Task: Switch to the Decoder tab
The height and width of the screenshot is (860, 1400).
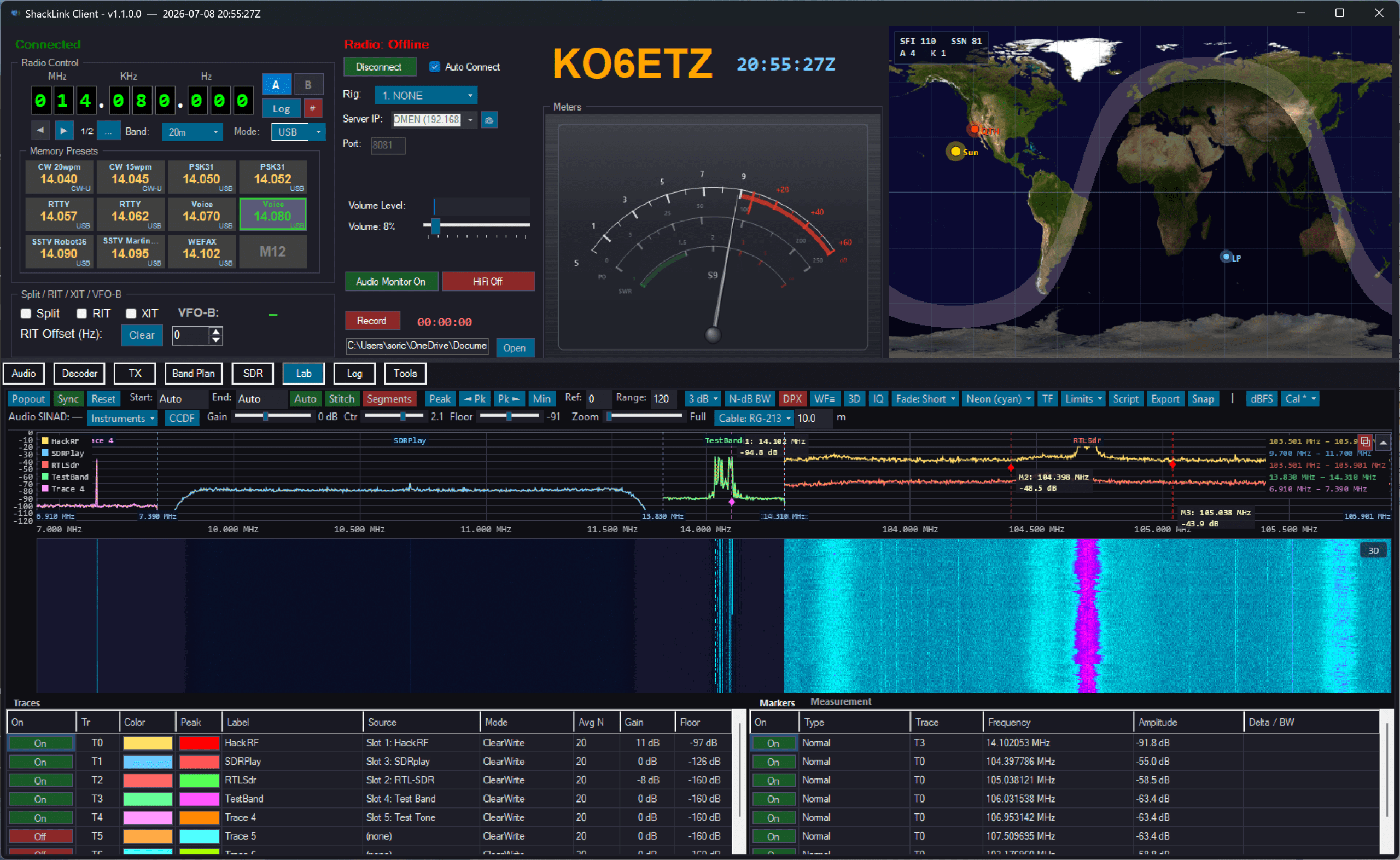Action: (x=80, y=374)
